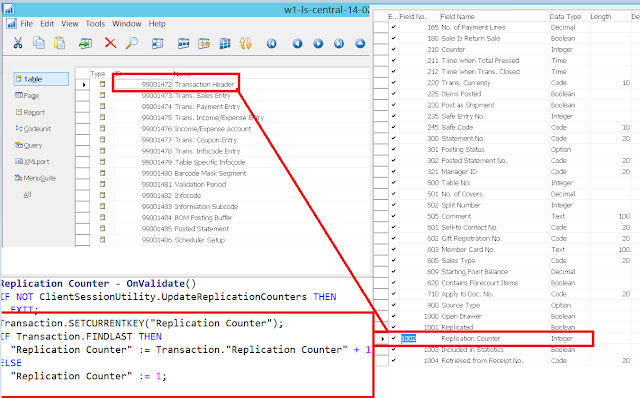
Task: Click the Next record arrow icon
Action: coord(318,43)
